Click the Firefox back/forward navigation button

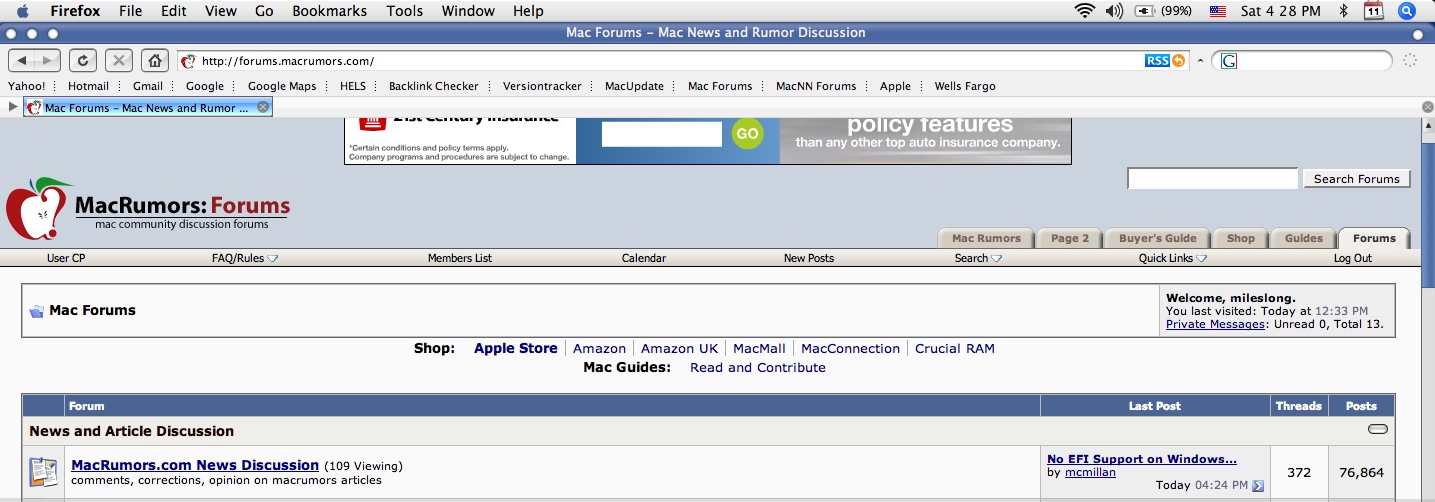[x=35, y=61]
